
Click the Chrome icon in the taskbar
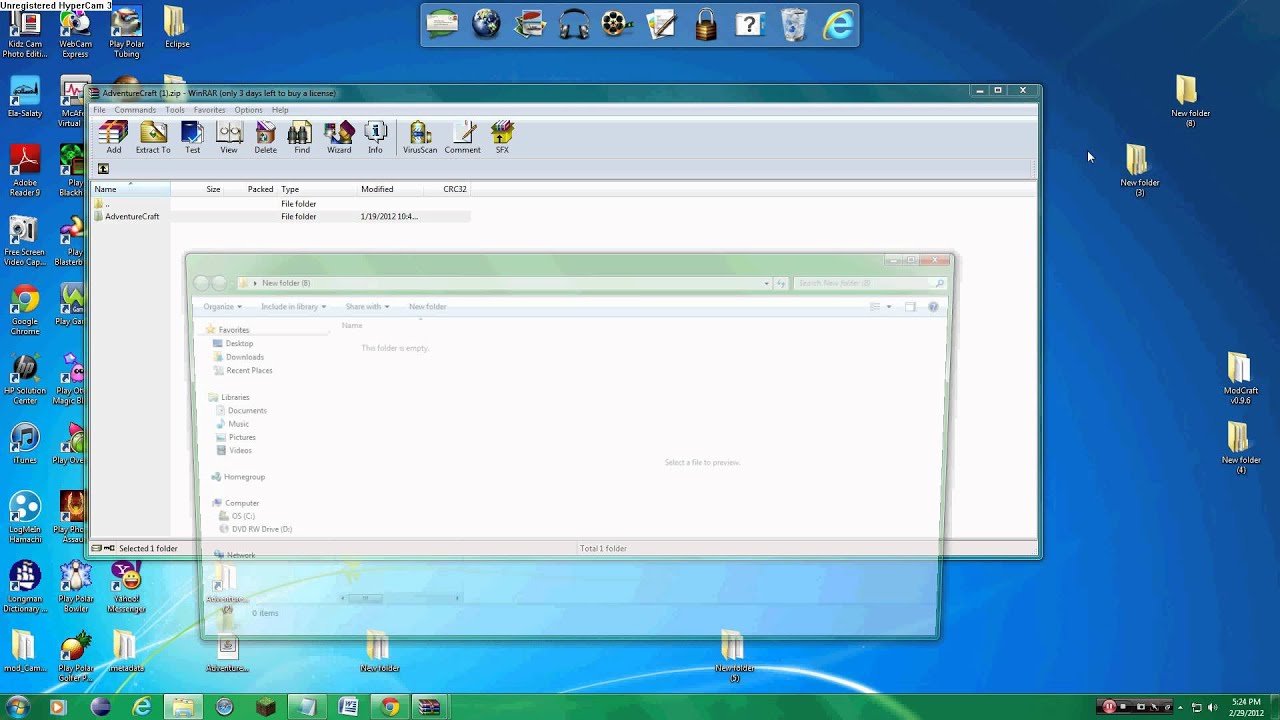[390, 707]
